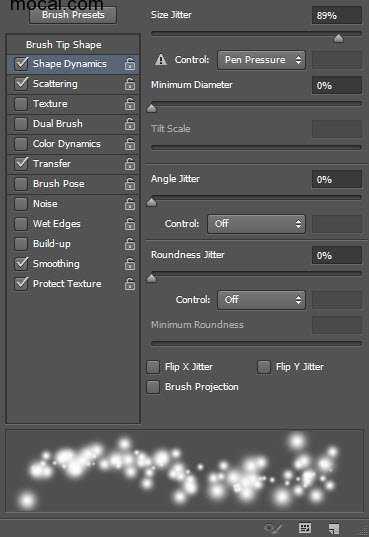The width and height of the screenshot is (369, 537).
Task: Disable the Scattering checkbox
Action: click(x=21, y=84)
